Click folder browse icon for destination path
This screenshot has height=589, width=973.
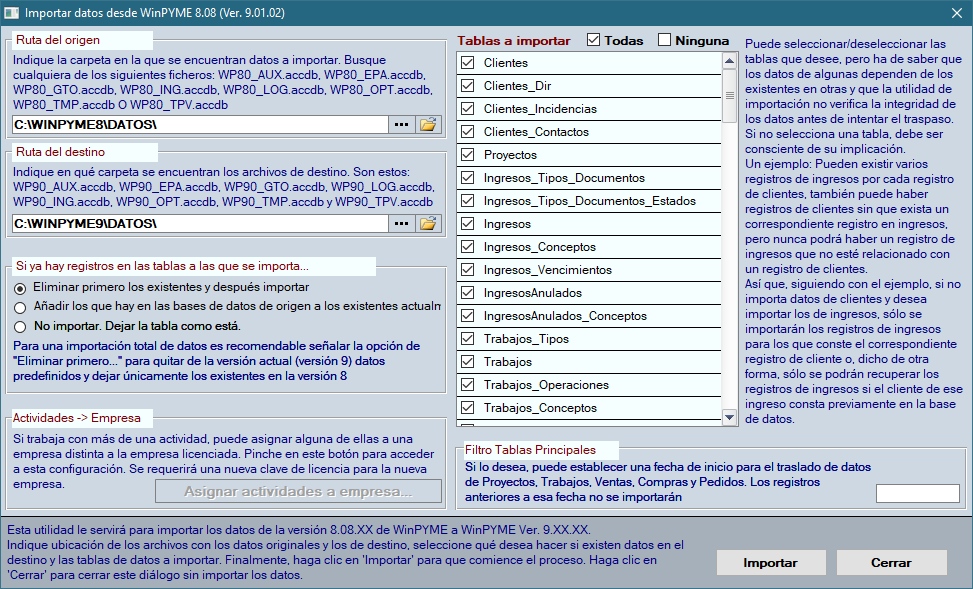(x=428, y=223)
